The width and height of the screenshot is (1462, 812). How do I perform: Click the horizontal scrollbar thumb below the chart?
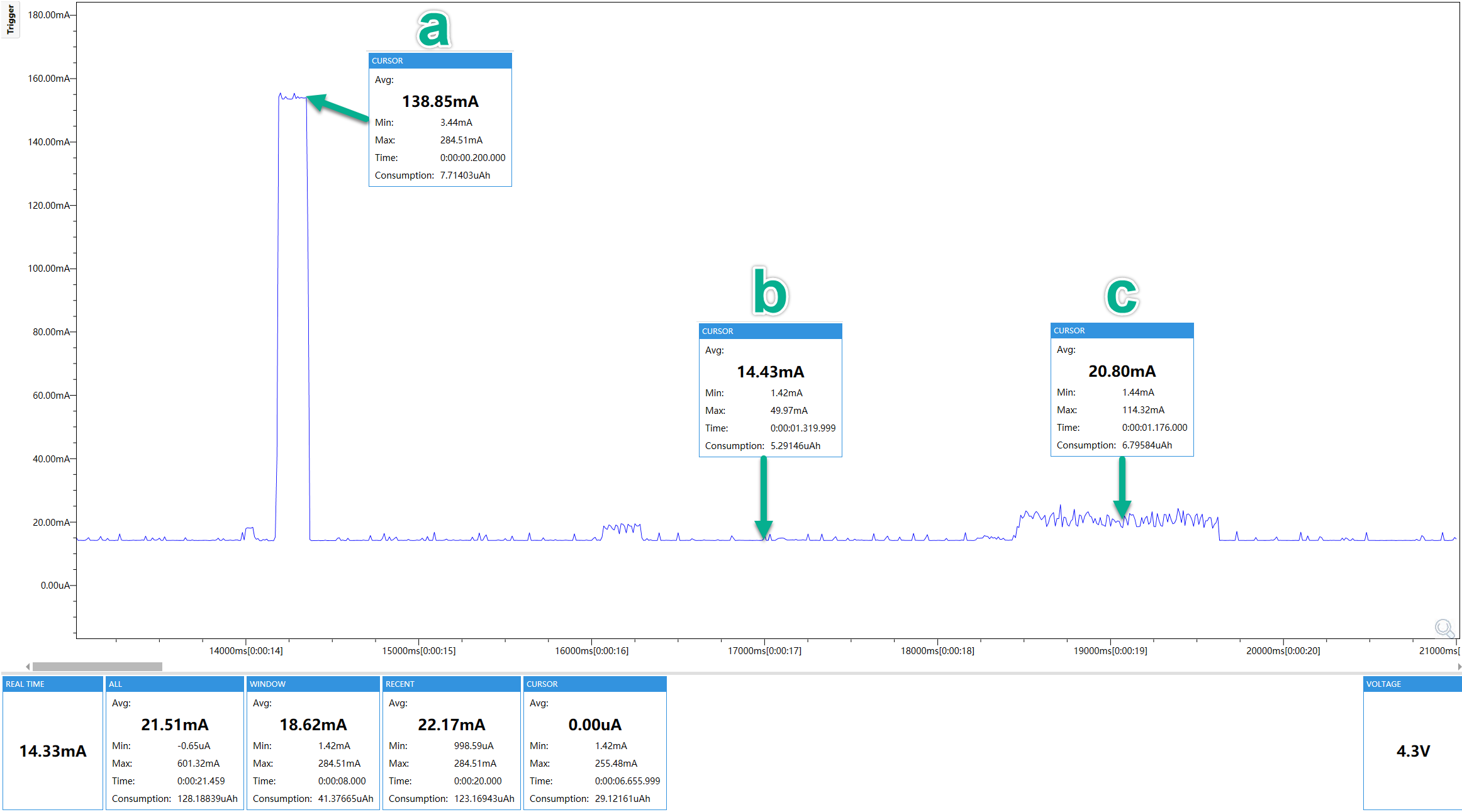[98, 666]
